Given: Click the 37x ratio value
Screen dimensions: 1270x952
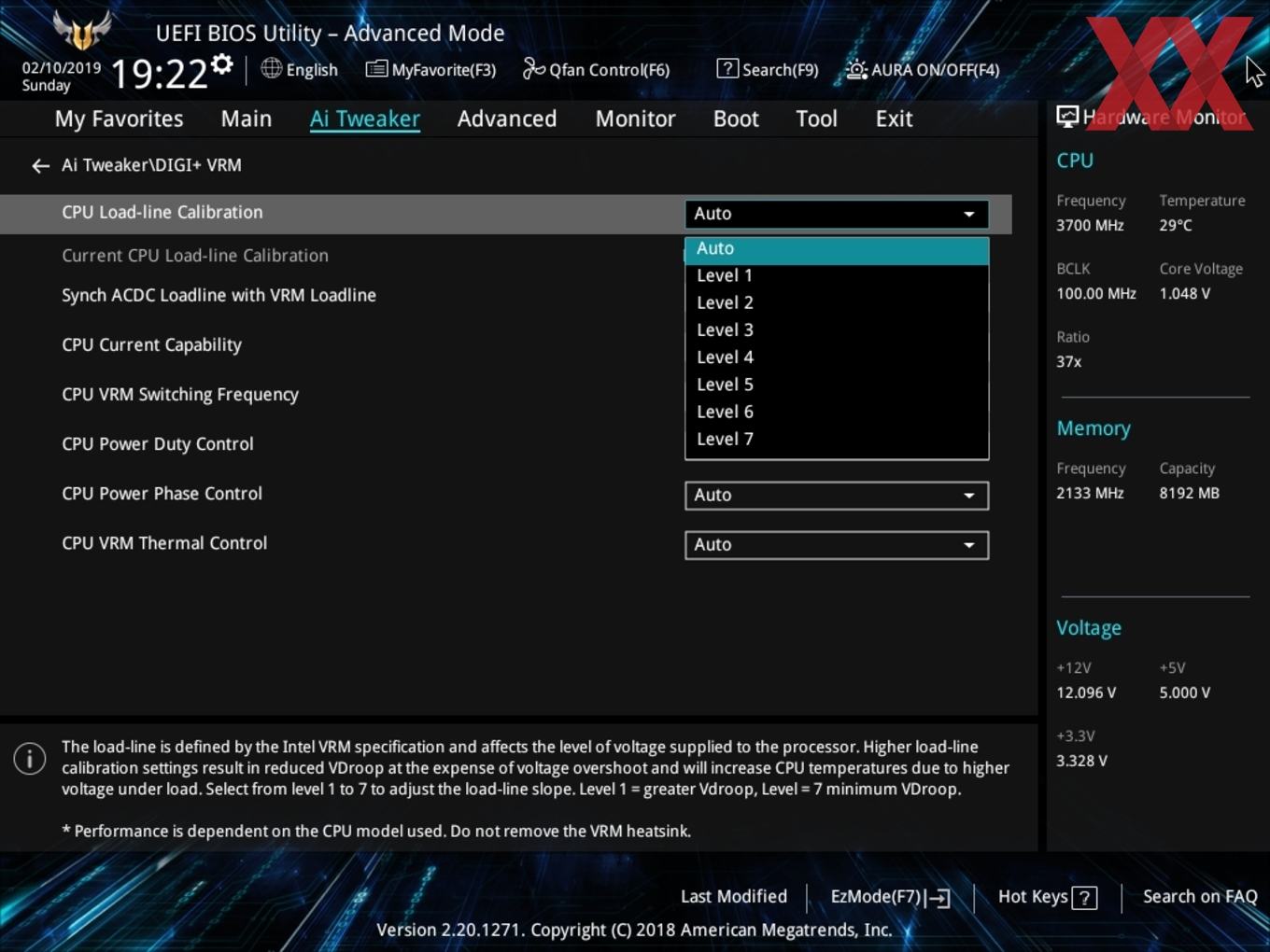Looking at the screenshot, I should pyautogui.click(x=1068, y=362).
